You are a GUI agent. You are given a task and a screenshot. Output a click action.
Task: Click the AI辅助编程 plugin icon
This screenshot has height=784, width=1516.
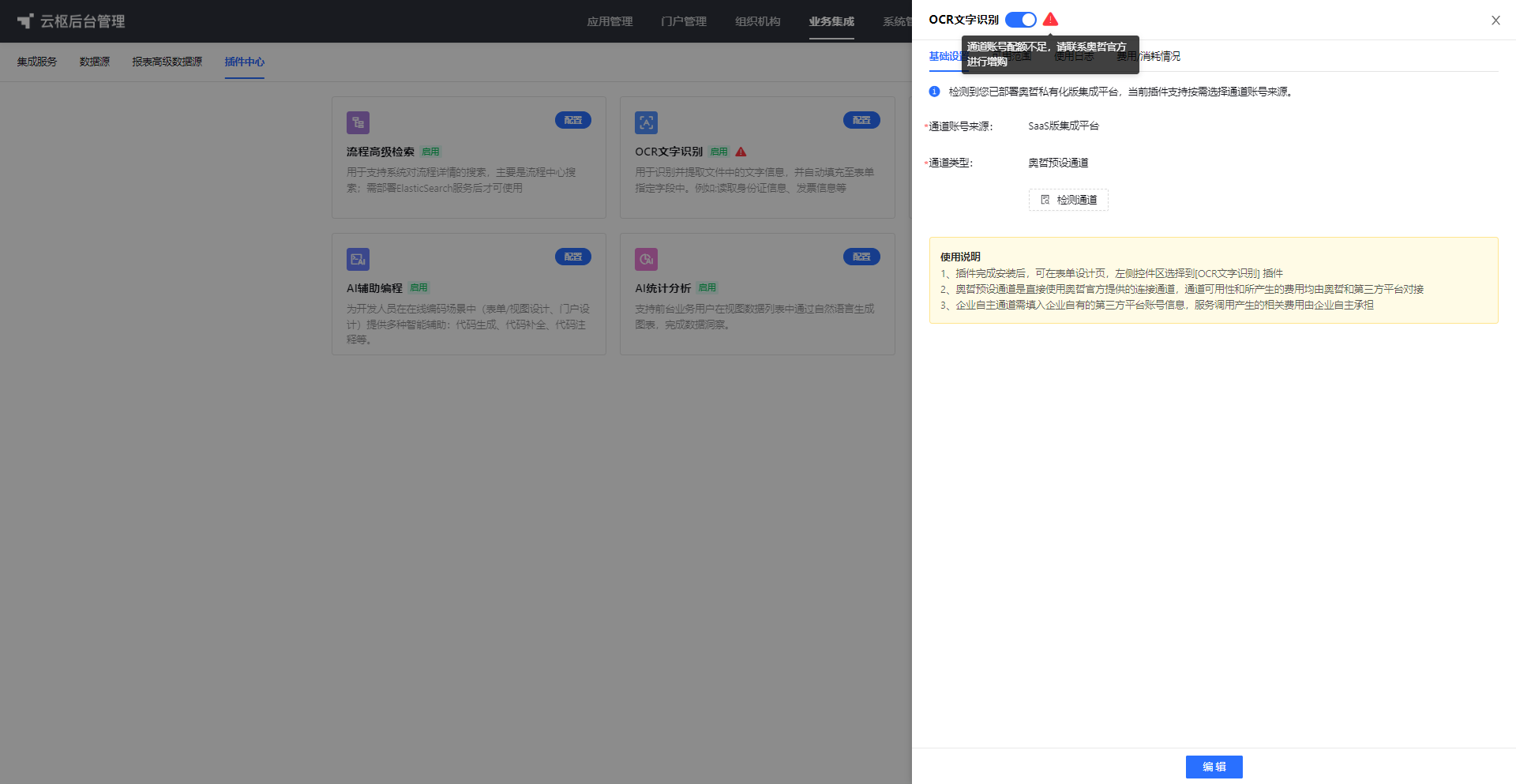(358, 259)
